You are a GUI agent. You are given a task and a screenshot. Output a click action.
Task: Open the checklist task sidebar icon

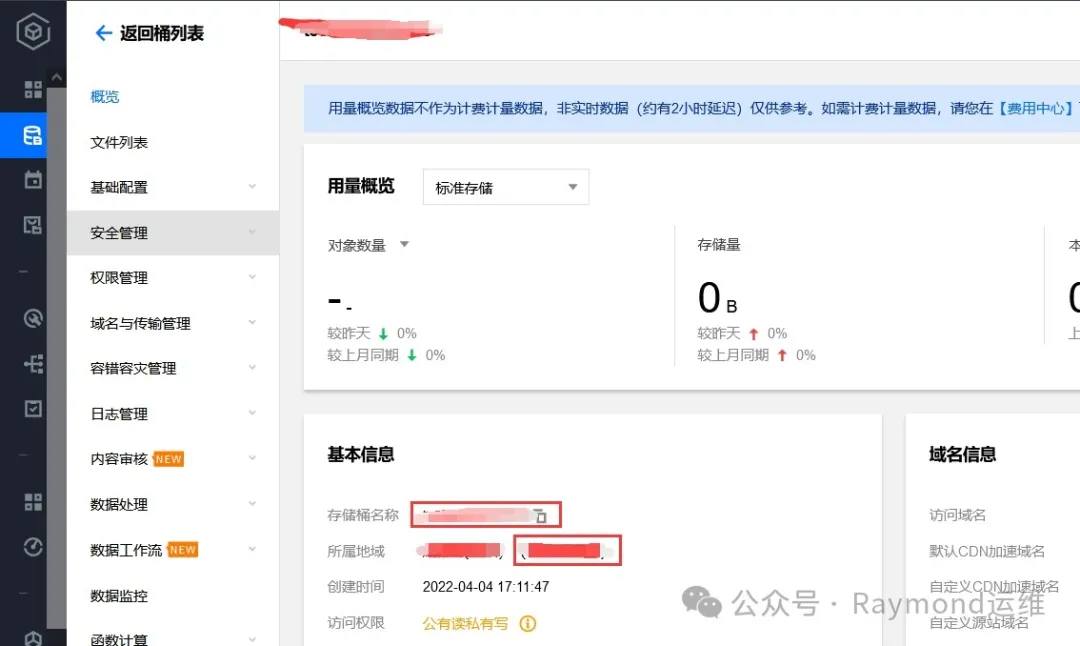tap(33, 408)
